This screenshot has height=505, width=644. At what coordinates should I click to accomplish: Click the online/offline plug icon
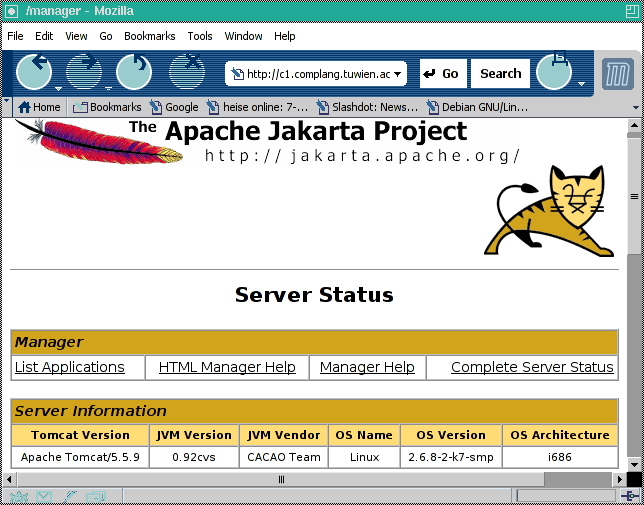click(630, 496)
